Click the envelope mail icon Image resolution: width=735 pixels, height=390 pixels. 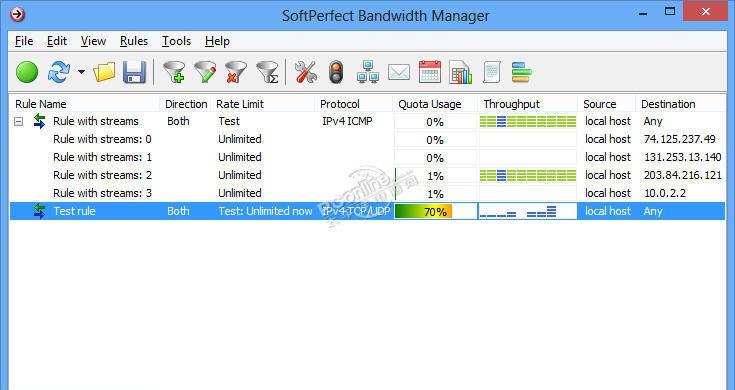(399, 73)
